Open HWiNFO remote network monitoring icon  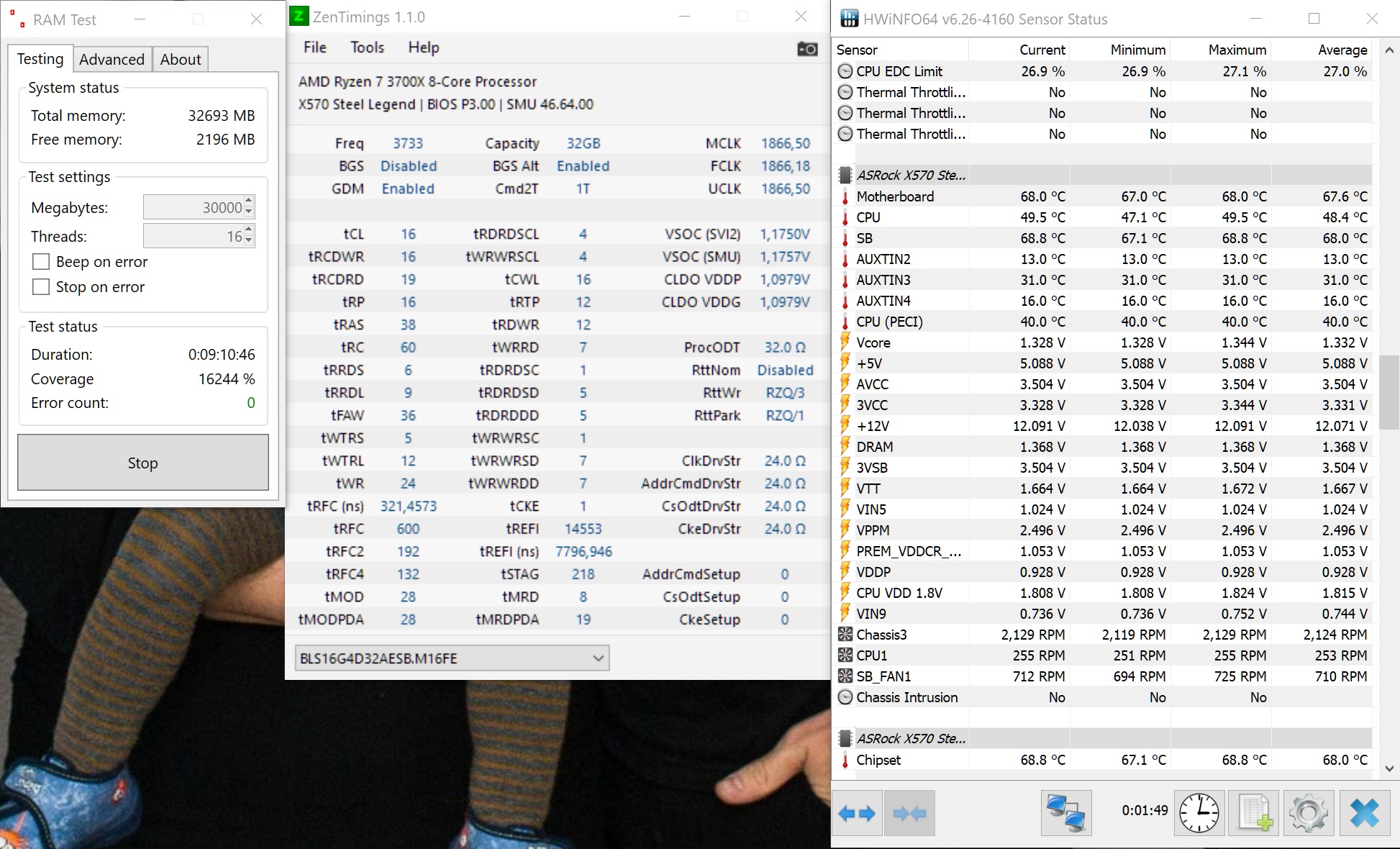coord(1065,813)
